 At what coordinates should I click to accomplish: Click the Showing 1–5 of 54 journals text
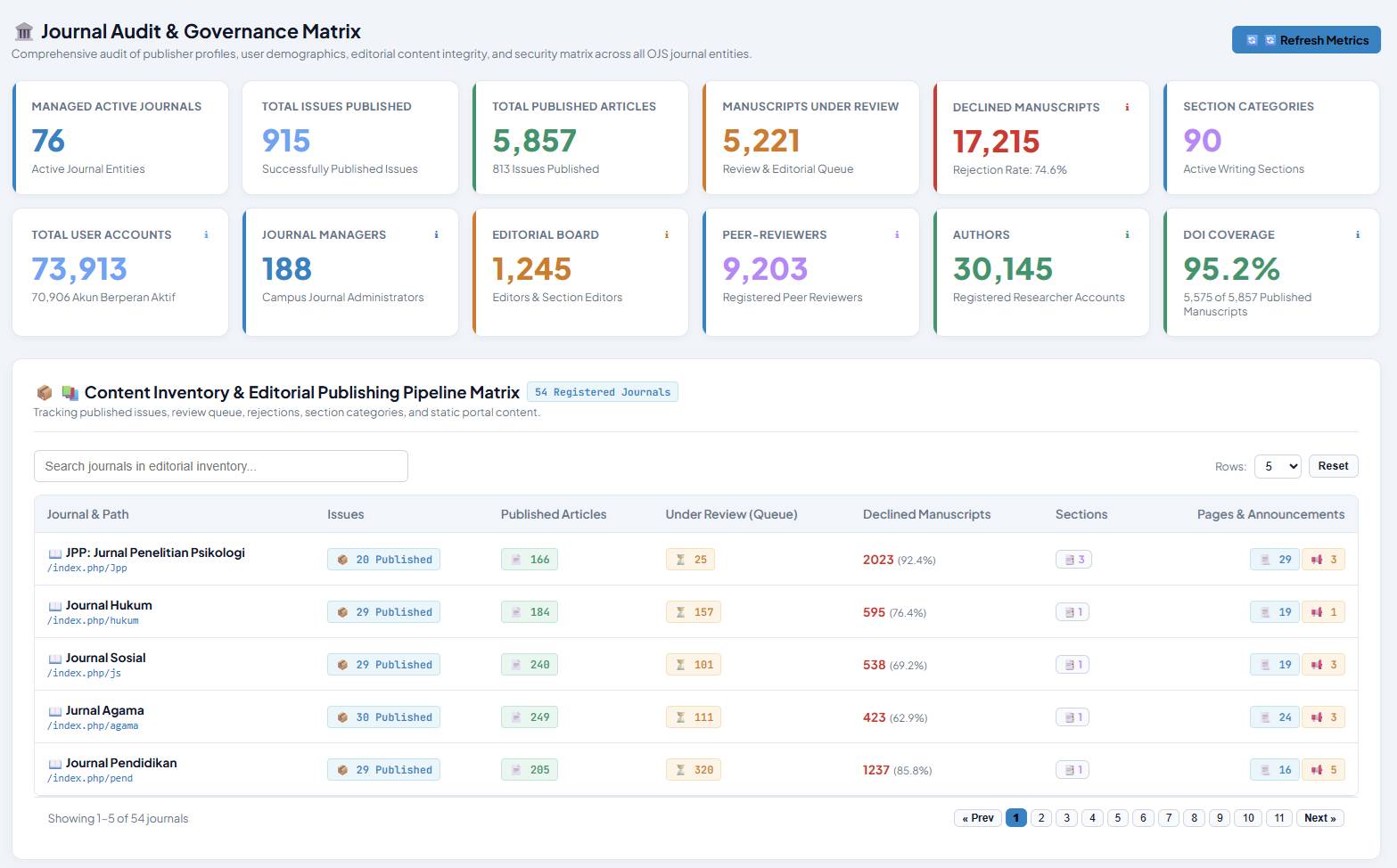tap(119, 818)
